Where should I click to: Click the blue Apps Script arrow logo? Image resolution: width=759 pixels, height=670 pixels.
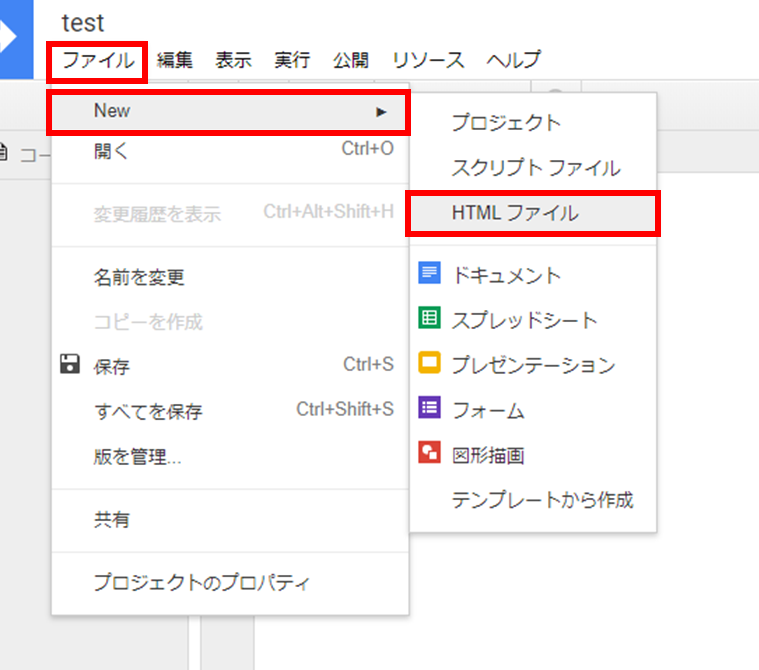coord(16,39)
